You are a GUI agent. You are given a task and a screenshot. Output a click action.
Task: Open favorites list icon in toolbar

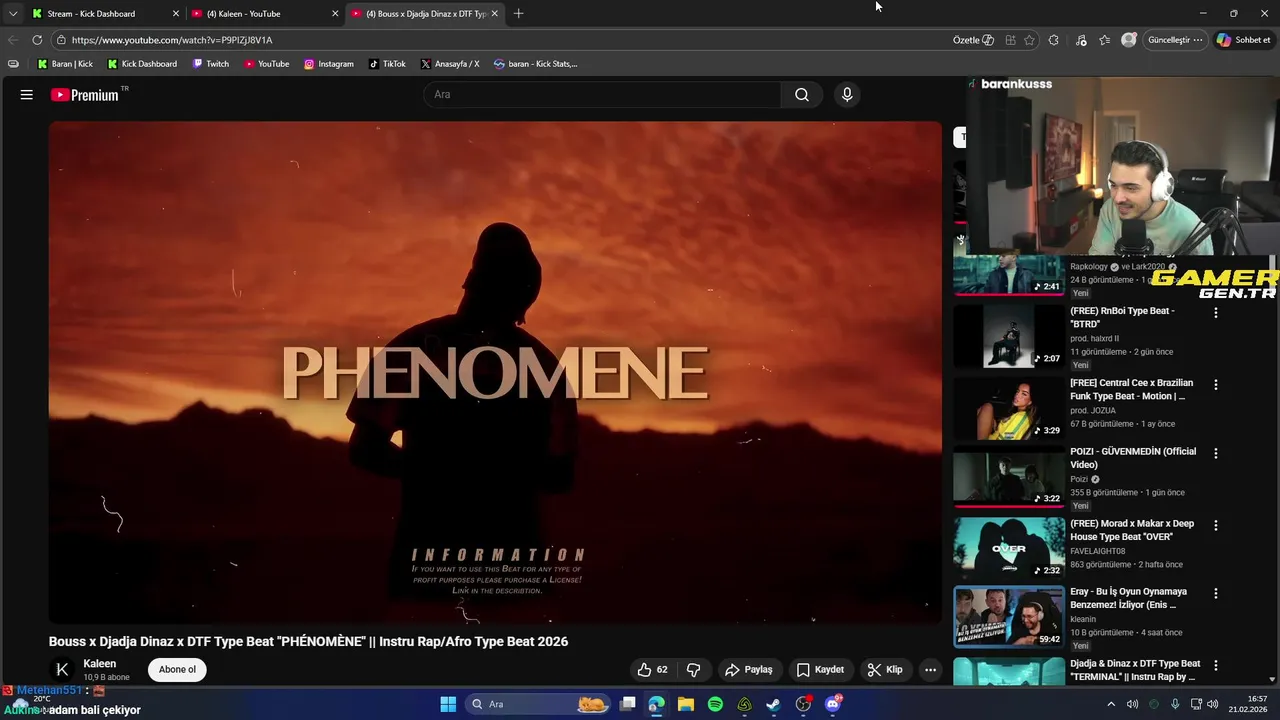tap(1104, 40)
